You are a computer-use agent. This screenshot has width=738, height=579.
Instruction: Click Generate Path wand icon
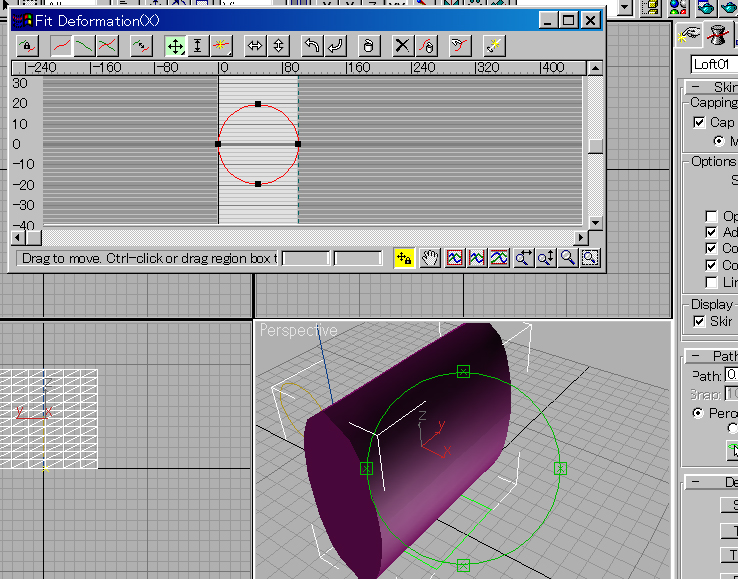(x=494, y=46)
